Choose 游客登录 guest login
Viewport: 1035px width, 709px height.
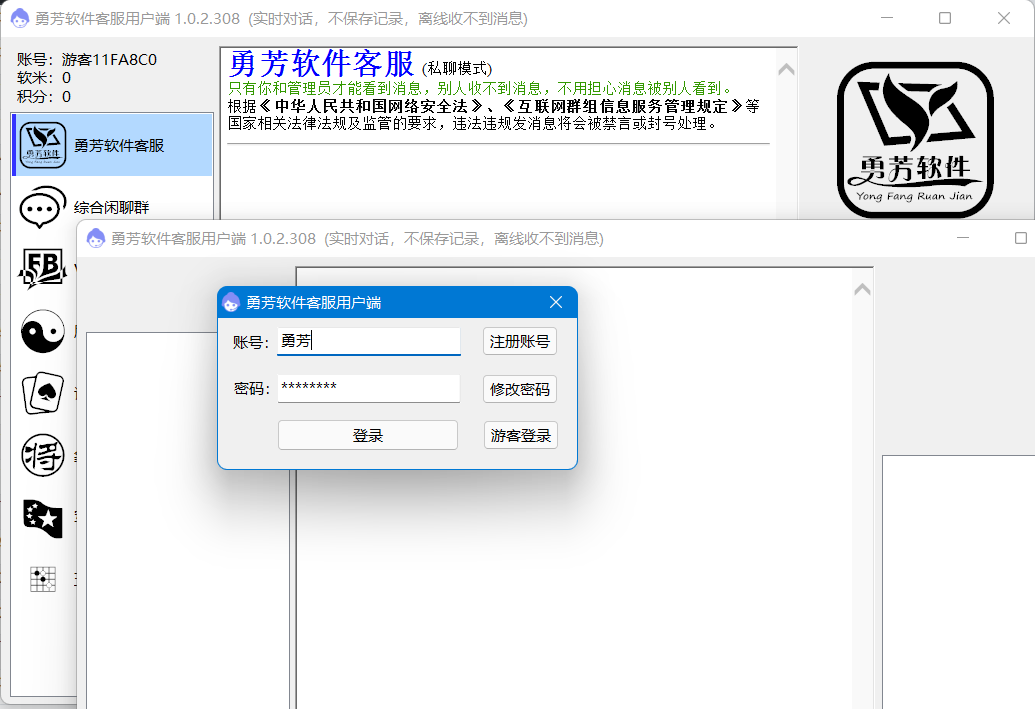519,436
